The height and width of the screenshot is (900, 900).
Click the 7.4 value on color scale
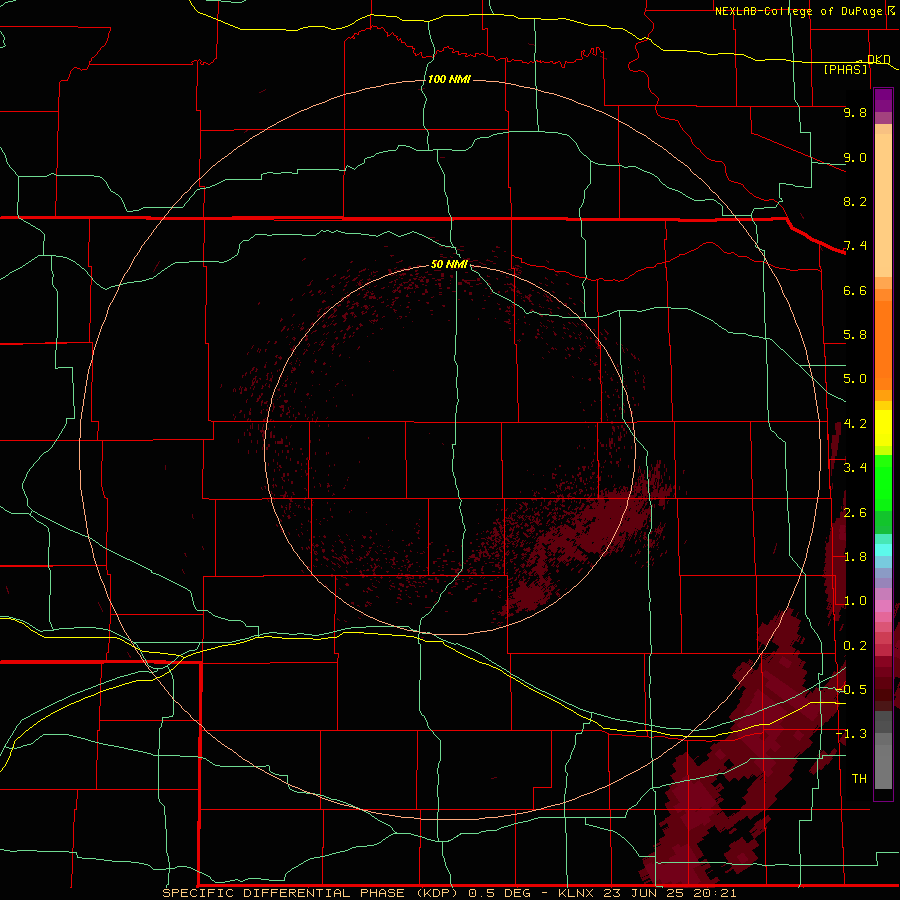[x=855, y=246]
